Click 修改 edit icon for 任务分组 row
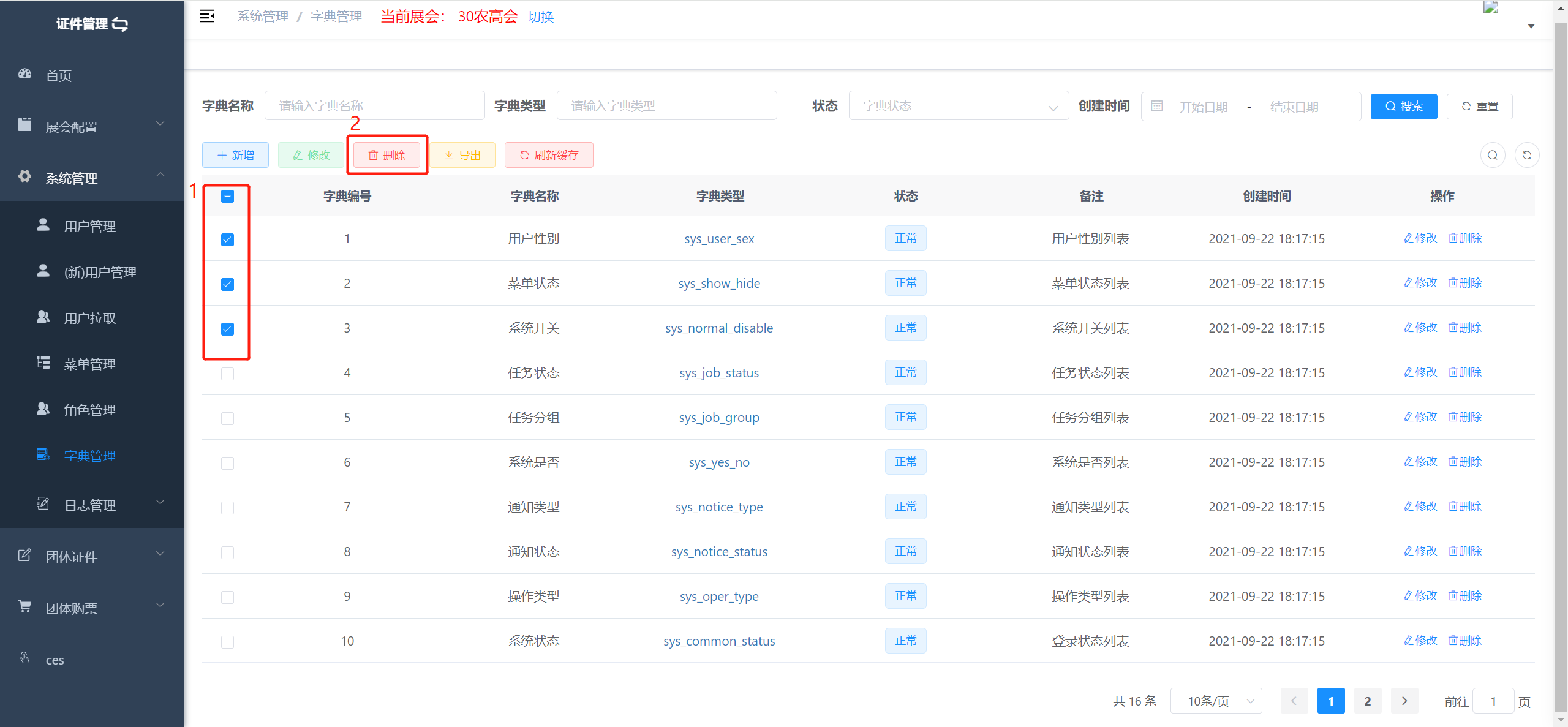1568x727 pixels. pos(1408,417)
